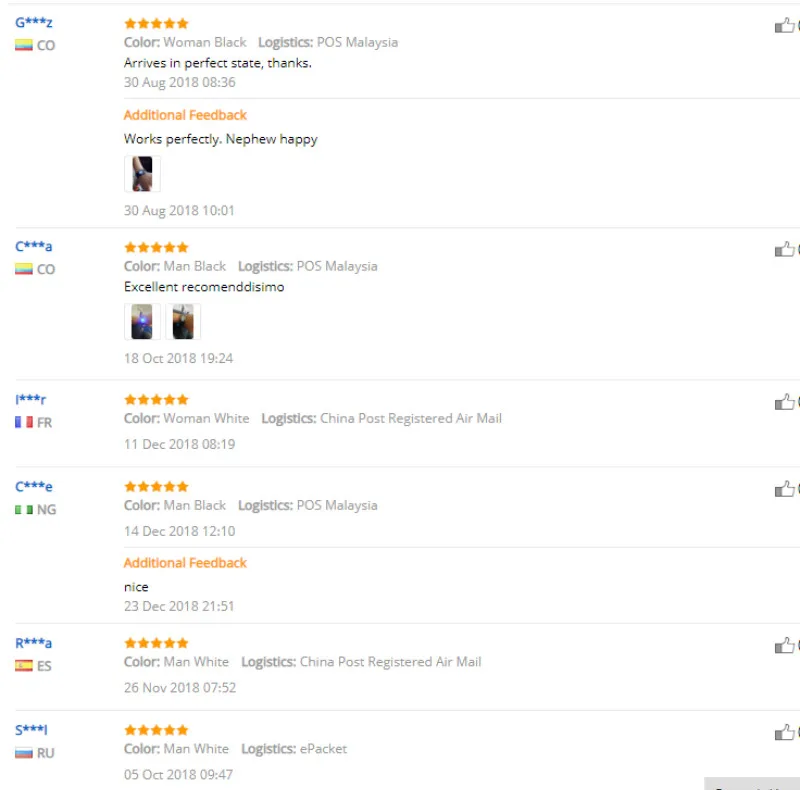Open reviewer C***e's profile link
Image resolution: width=800 pixels, height=790 pixels.
point(34,486)
